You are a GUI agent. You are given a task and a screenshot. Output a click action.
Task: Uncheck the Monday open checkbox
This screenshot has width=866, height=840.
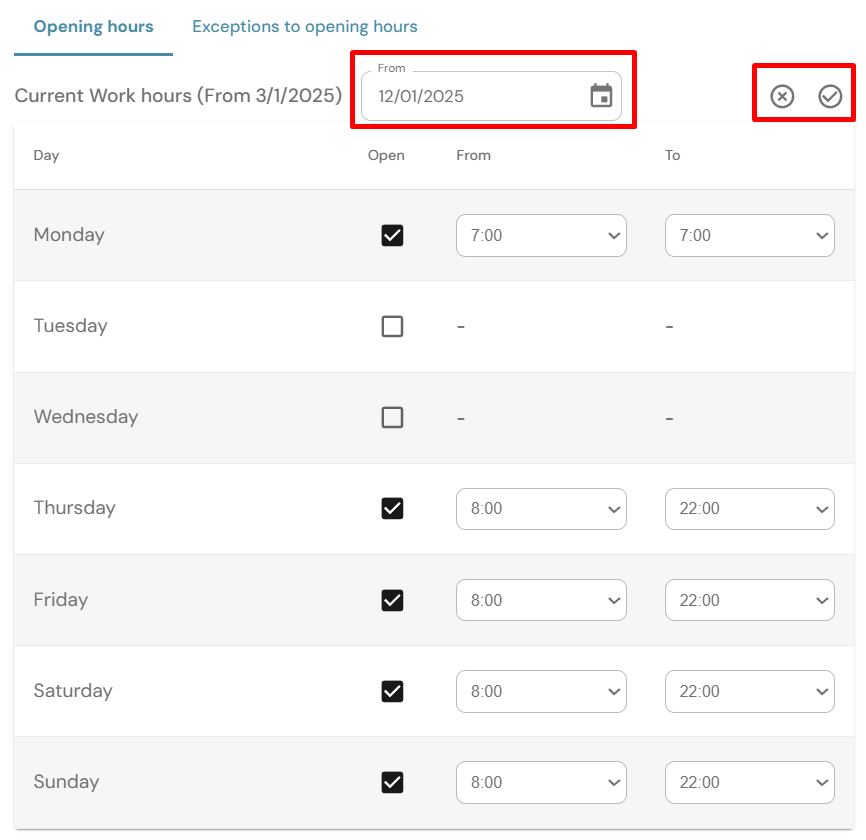[x=392, y=235]
